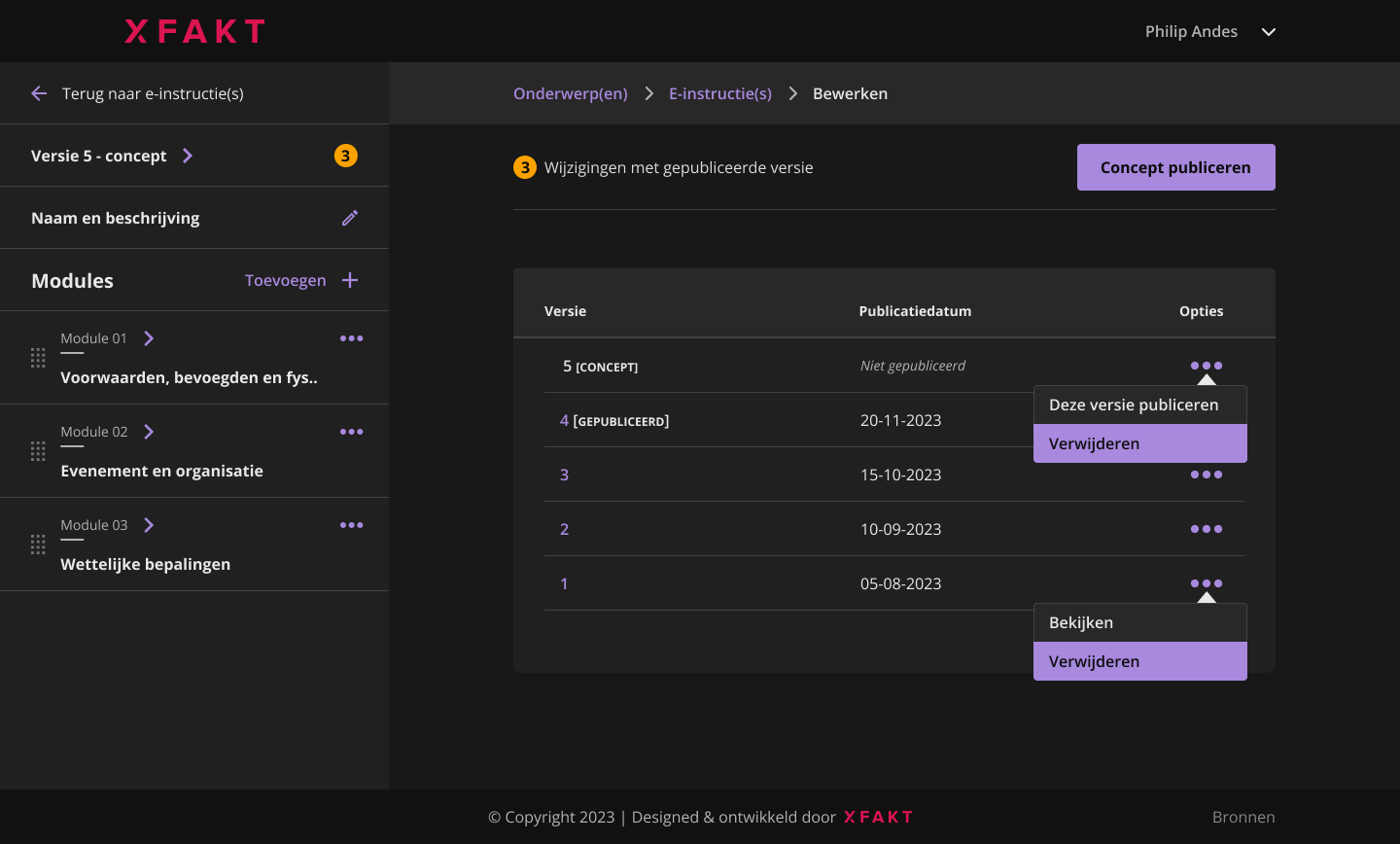Select Bekijken in the version 1 menu

pyautogui.click(x=1139, y=622)
